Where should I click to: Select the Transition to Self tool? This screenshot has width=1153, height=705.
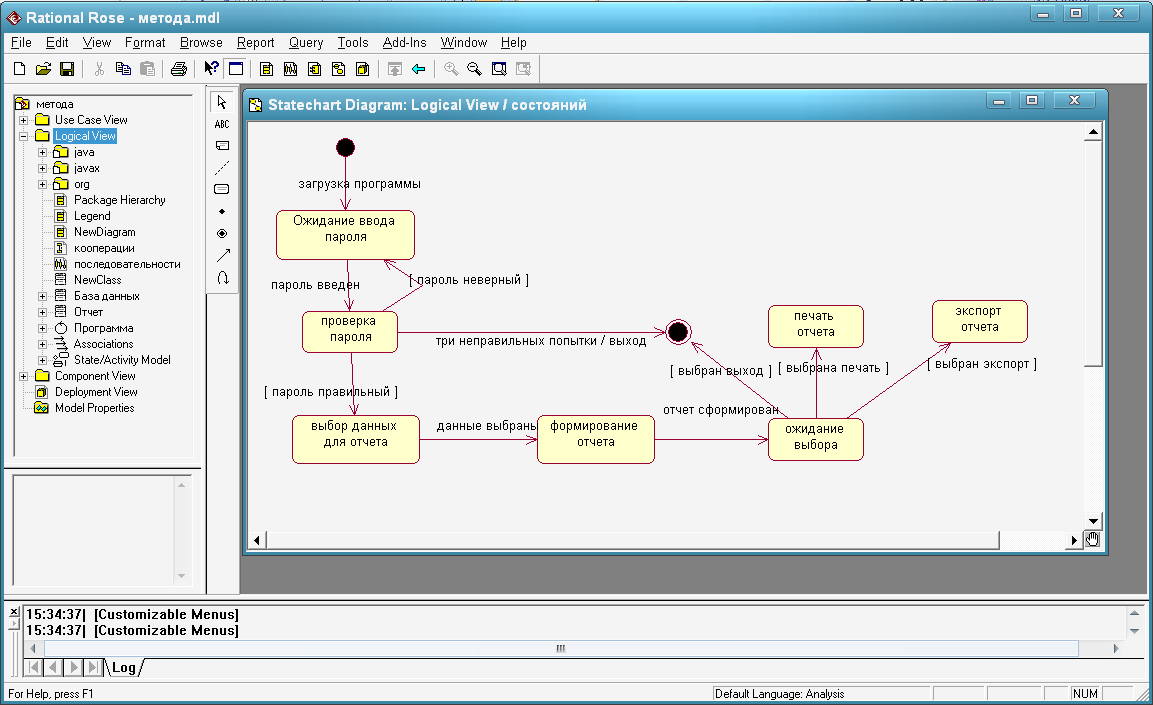click(222, 278)
